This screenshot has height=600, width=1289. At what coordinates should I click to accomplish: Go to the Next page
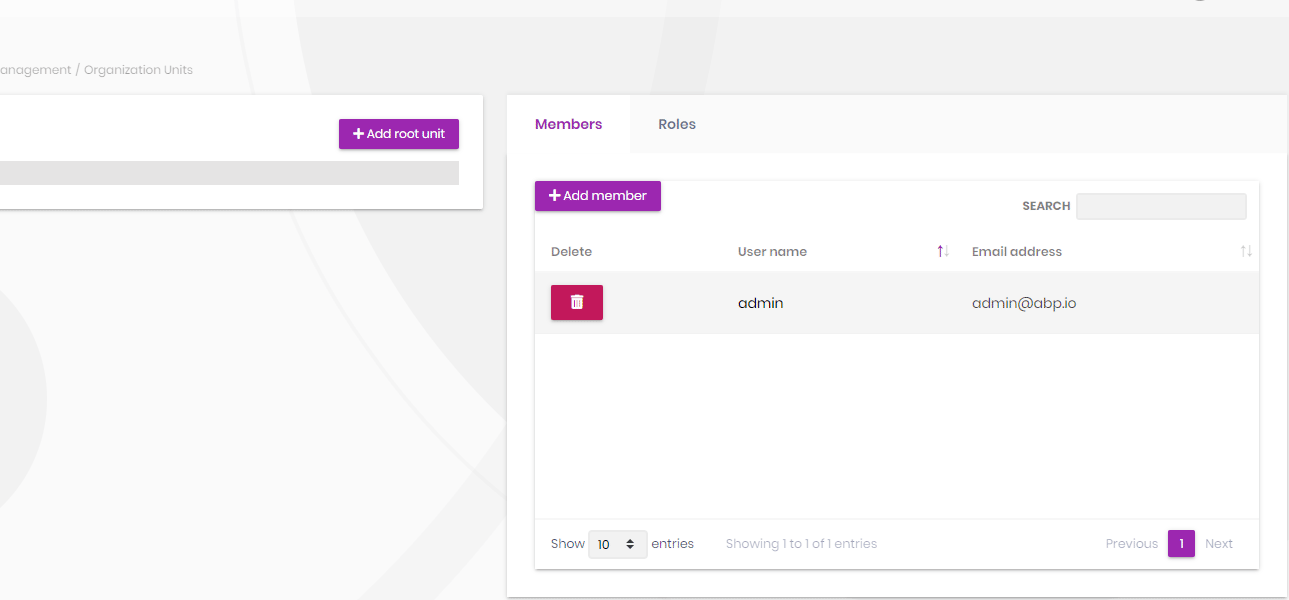point(1218,544)
